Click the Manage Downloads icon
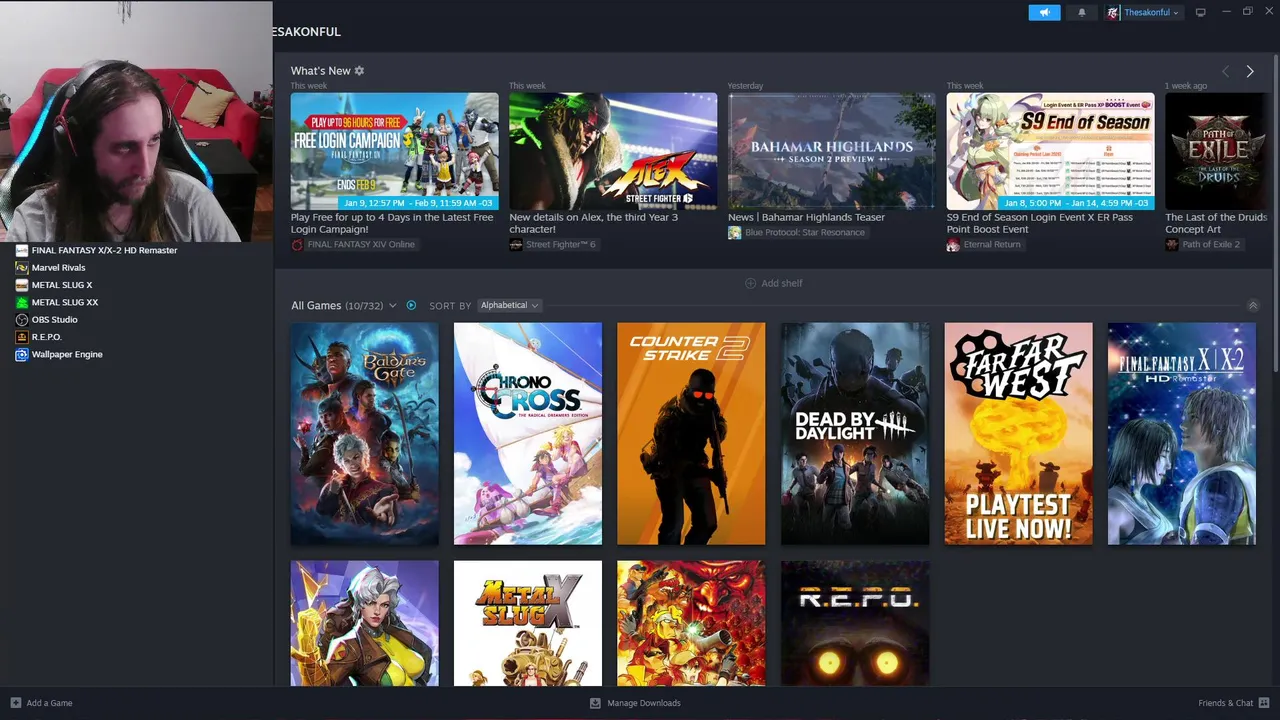 tap(595, 703)
